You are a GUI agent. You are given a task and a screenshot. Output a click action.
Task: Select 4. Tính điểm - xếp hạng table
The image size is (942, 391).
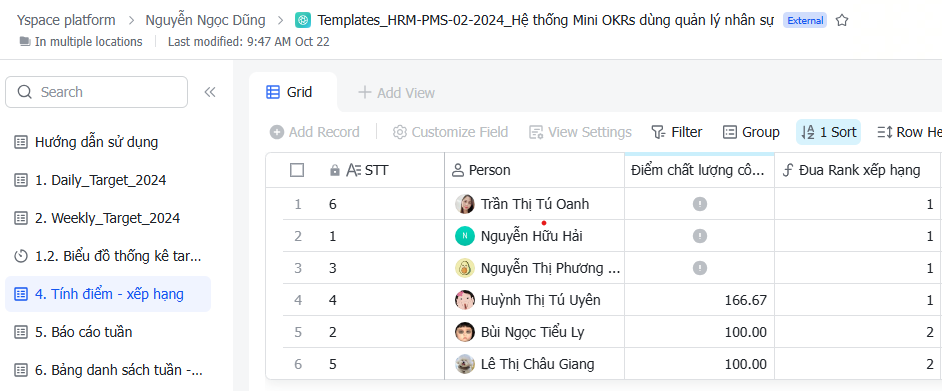(x=108, y=294)
